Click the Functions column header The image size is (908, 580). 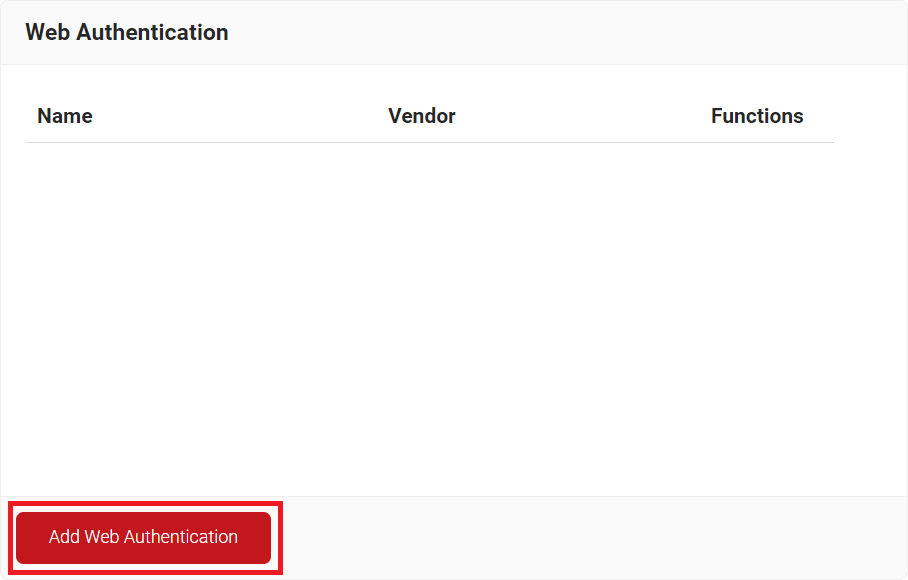pyautogui.click(x=756, y=116)
